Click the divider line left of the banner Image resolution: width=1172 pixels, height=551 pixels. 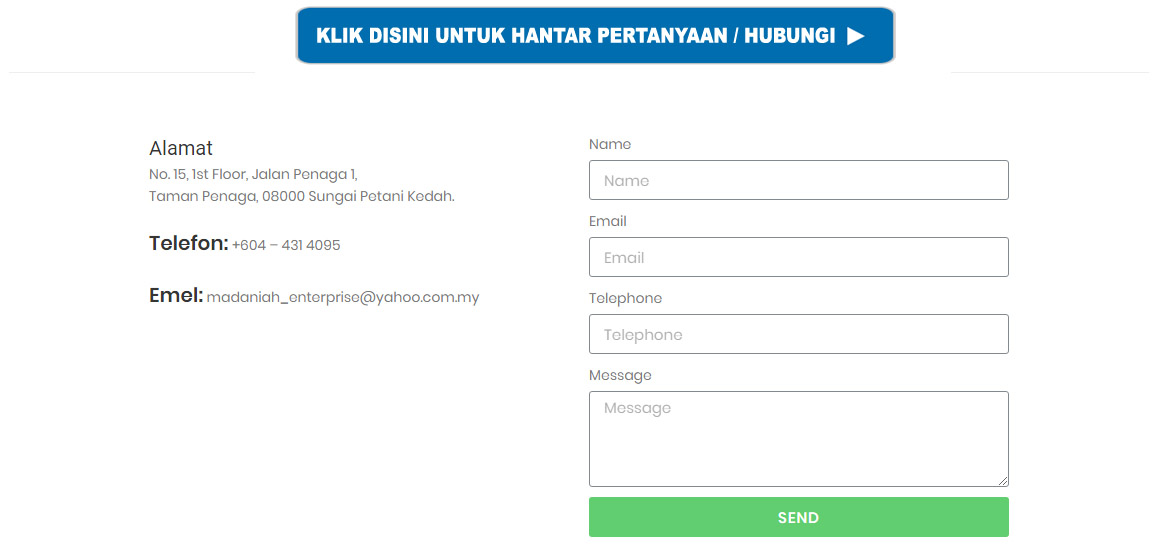(x=130, y=72)
